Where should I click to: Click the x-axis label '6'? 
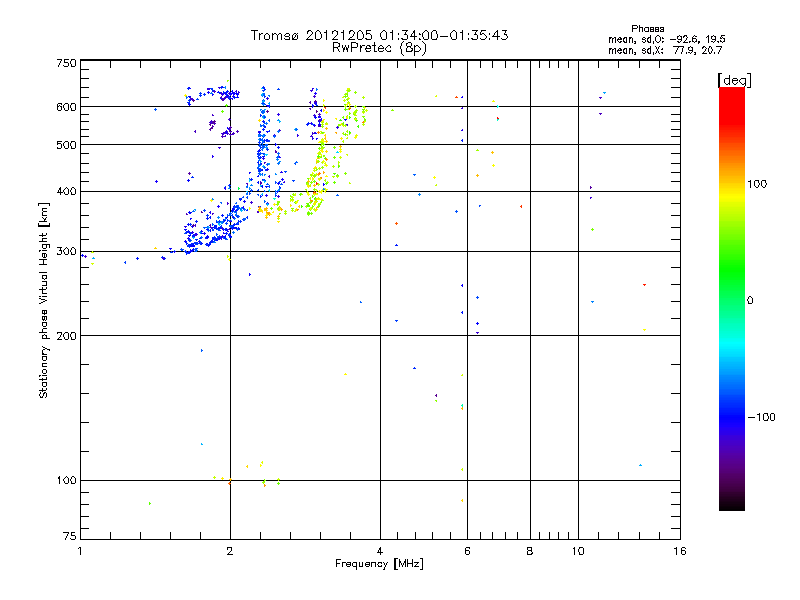(x=467, y=551)
